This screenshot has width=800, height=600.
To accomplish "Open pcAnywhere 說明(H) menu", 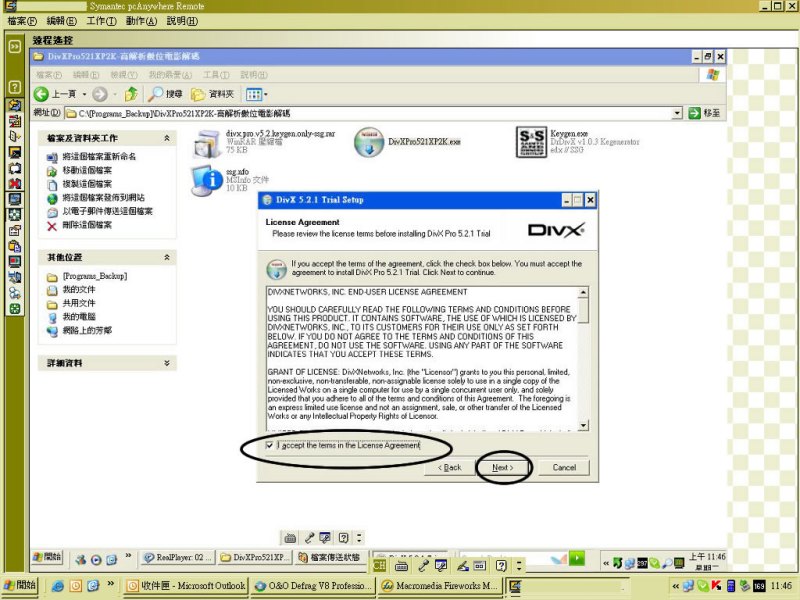I will 182,21.
